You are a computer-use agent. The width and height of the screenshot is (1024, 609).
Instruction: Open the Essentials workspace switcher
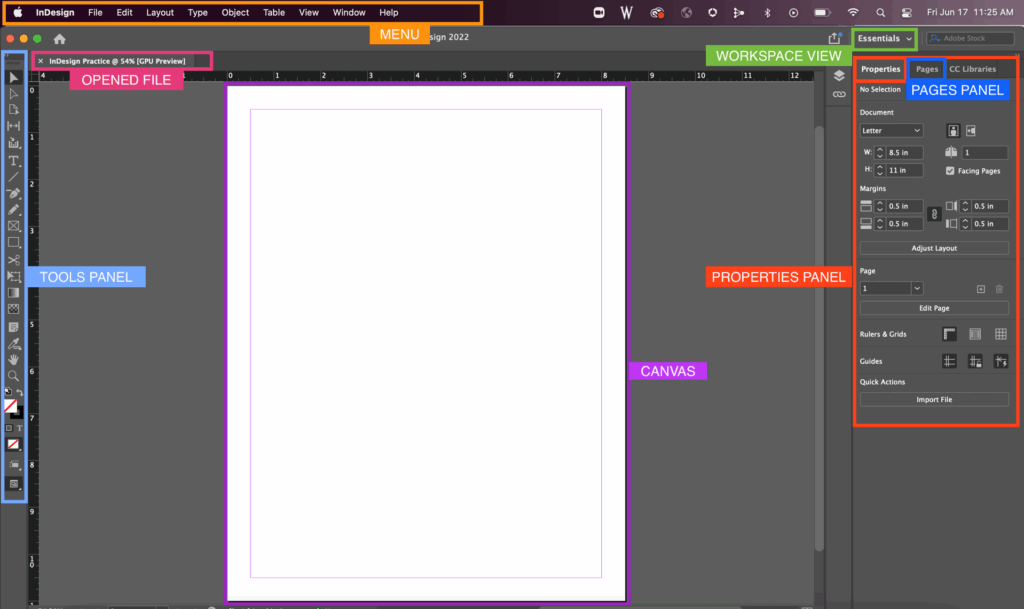[883, 38]
